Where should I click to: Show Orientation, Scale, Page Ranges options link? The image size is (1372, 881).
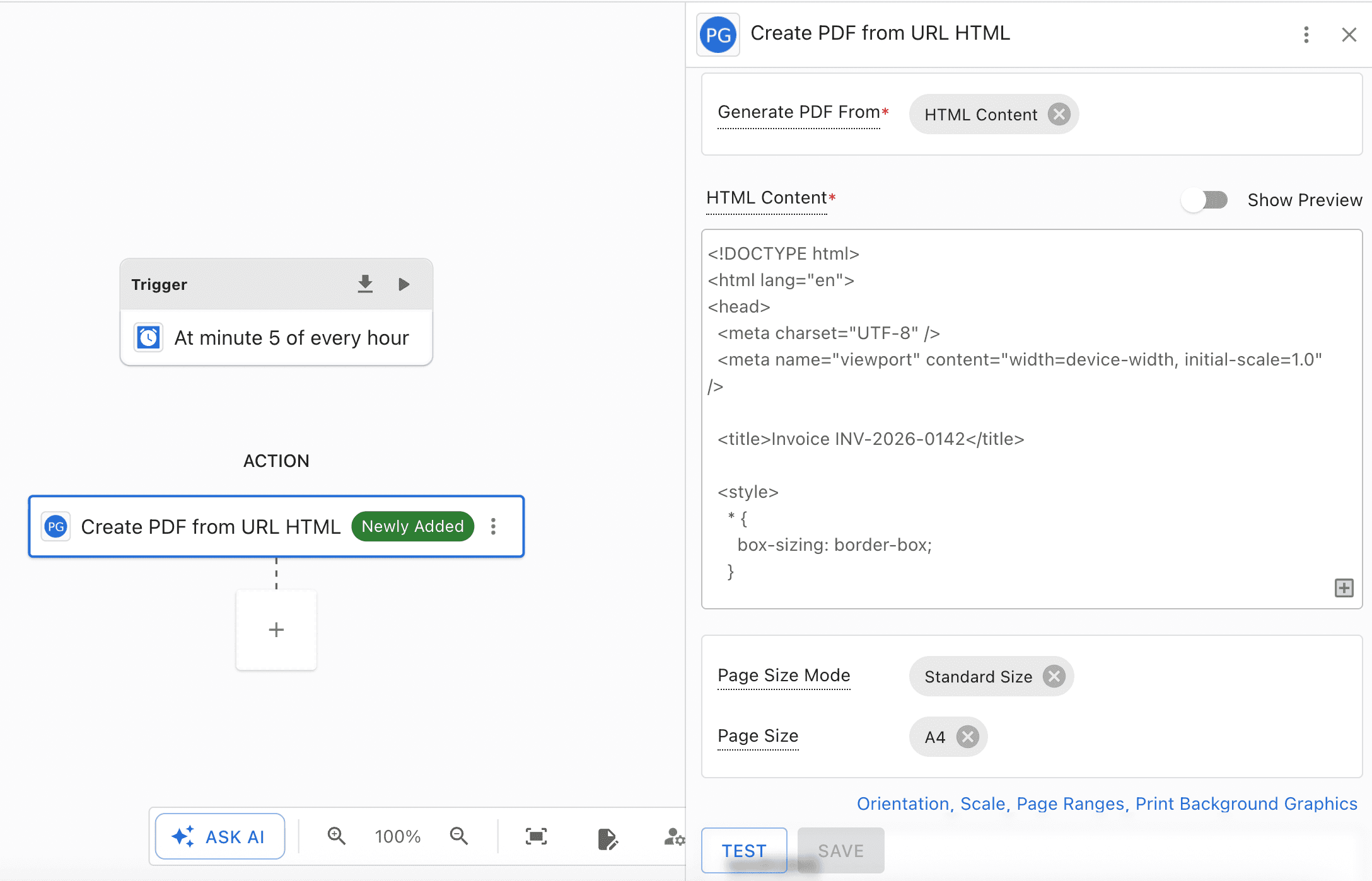click(1107, 803)
